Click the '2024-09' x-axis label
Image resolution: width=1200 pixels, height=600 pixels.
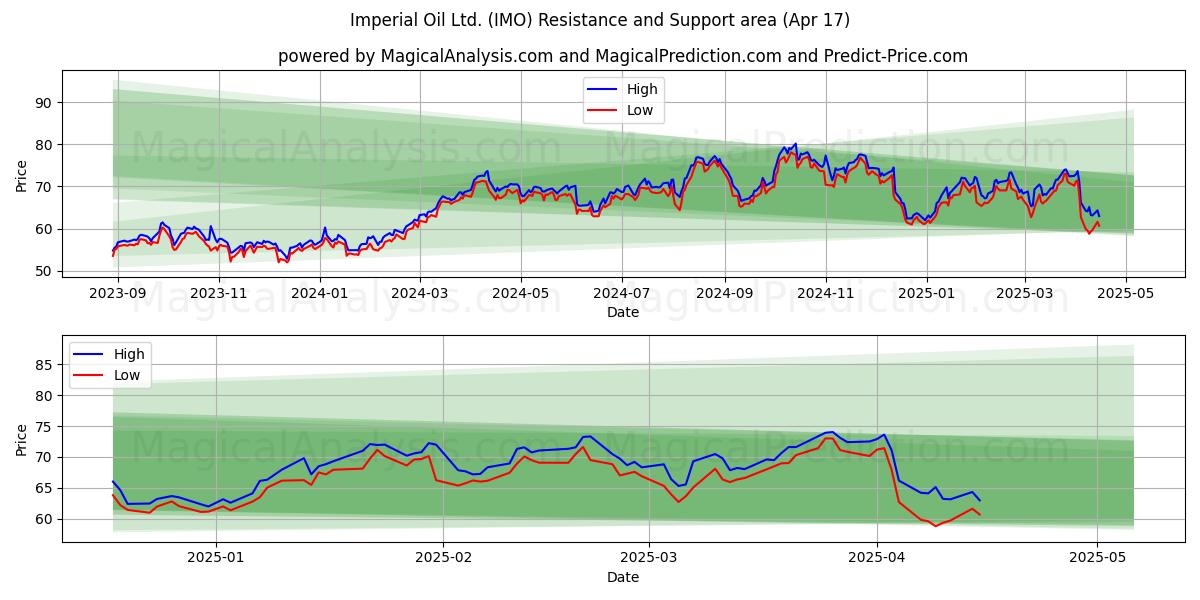[725, 295]
